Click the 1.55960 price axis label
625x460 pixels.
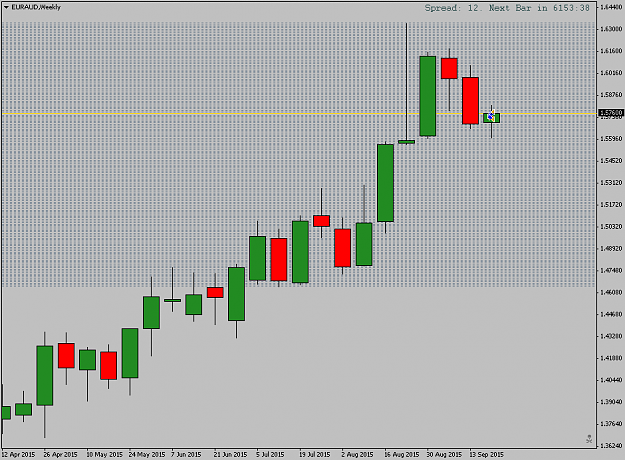[x=611, y=138]
